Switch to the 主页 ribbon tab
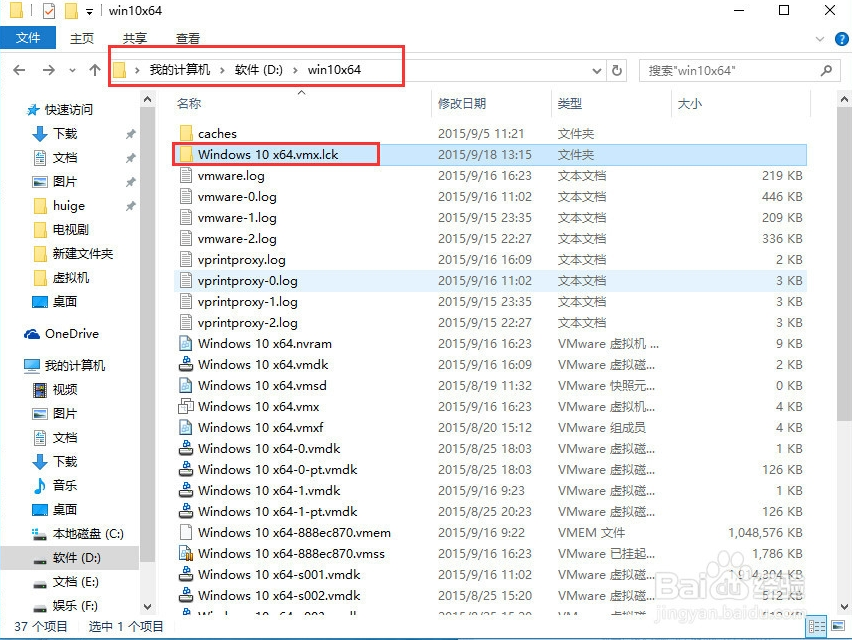Viewport: 852px width, 640px height. [x=82, y=38]
